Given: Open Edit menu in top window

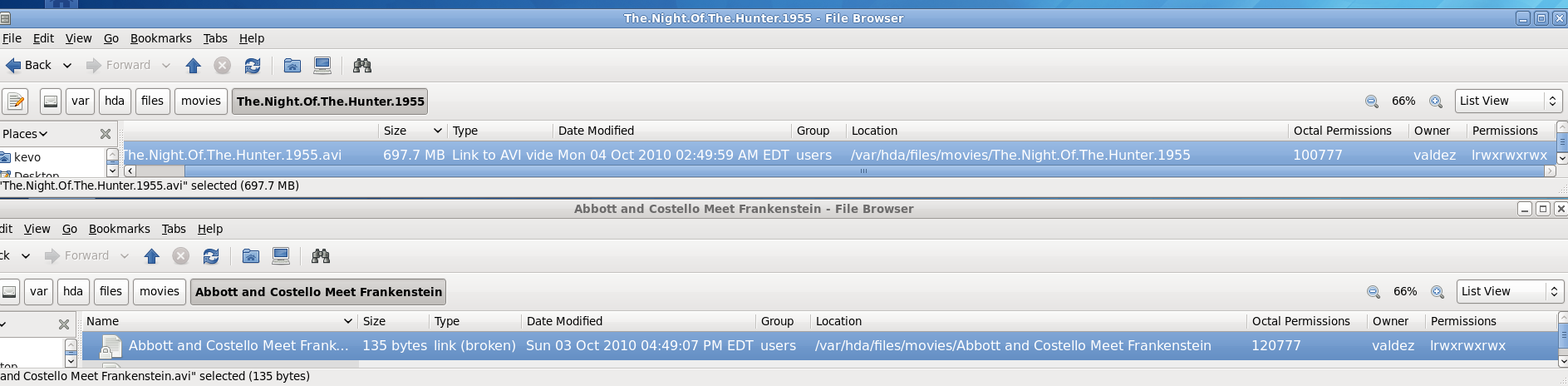Looking at the screenshot, I should [43, 38].
